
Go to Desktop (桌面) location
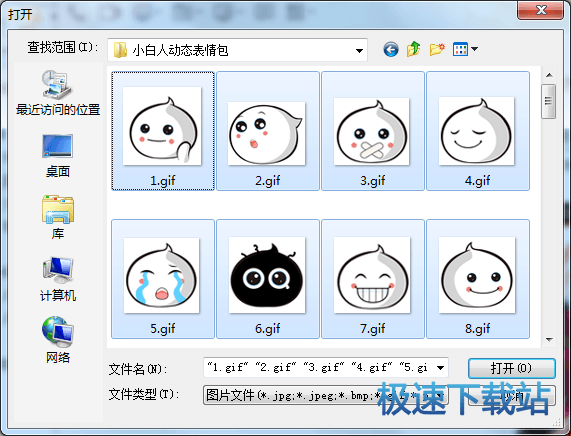click(x=58, y=156)
